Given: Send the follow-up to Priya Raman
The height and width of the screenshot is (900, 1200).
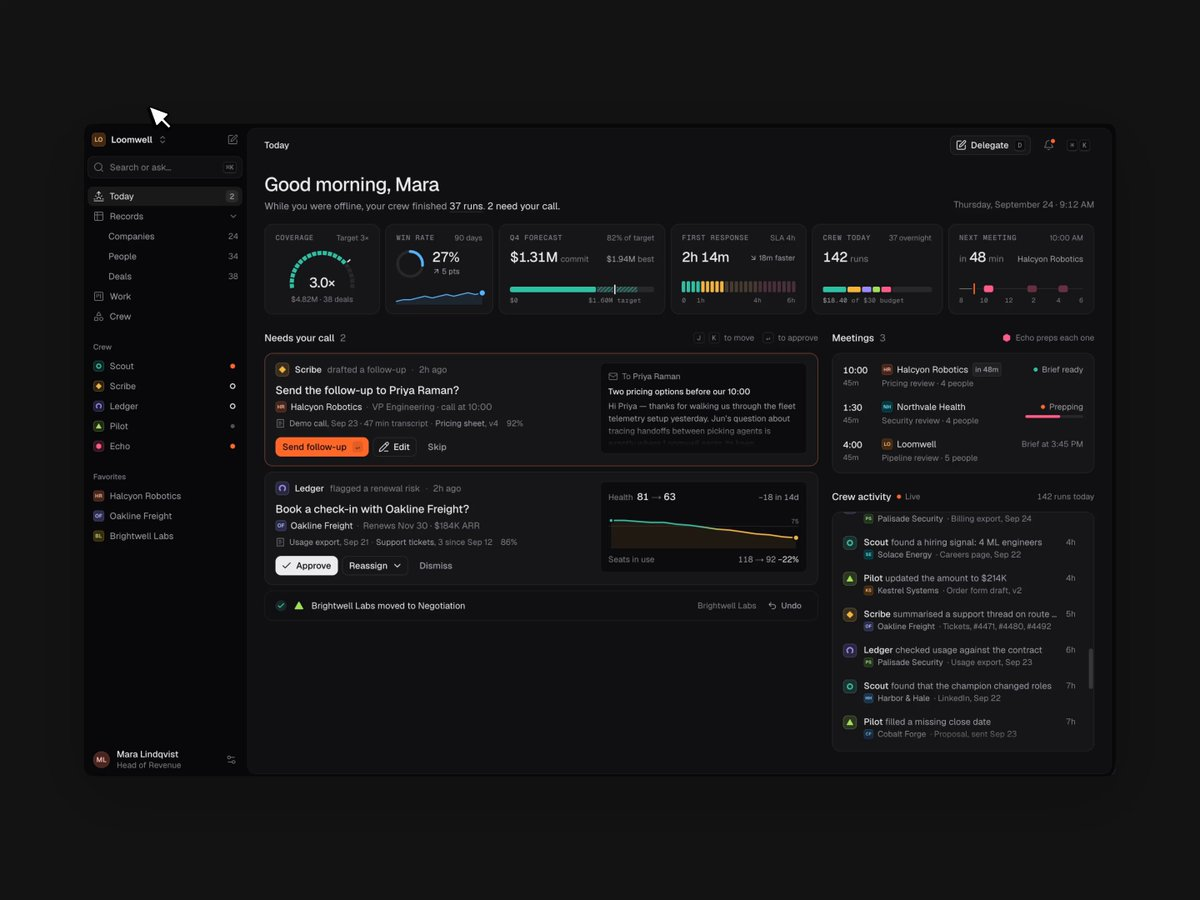Looking at the screenshot, I should click(x=322, y=447).
